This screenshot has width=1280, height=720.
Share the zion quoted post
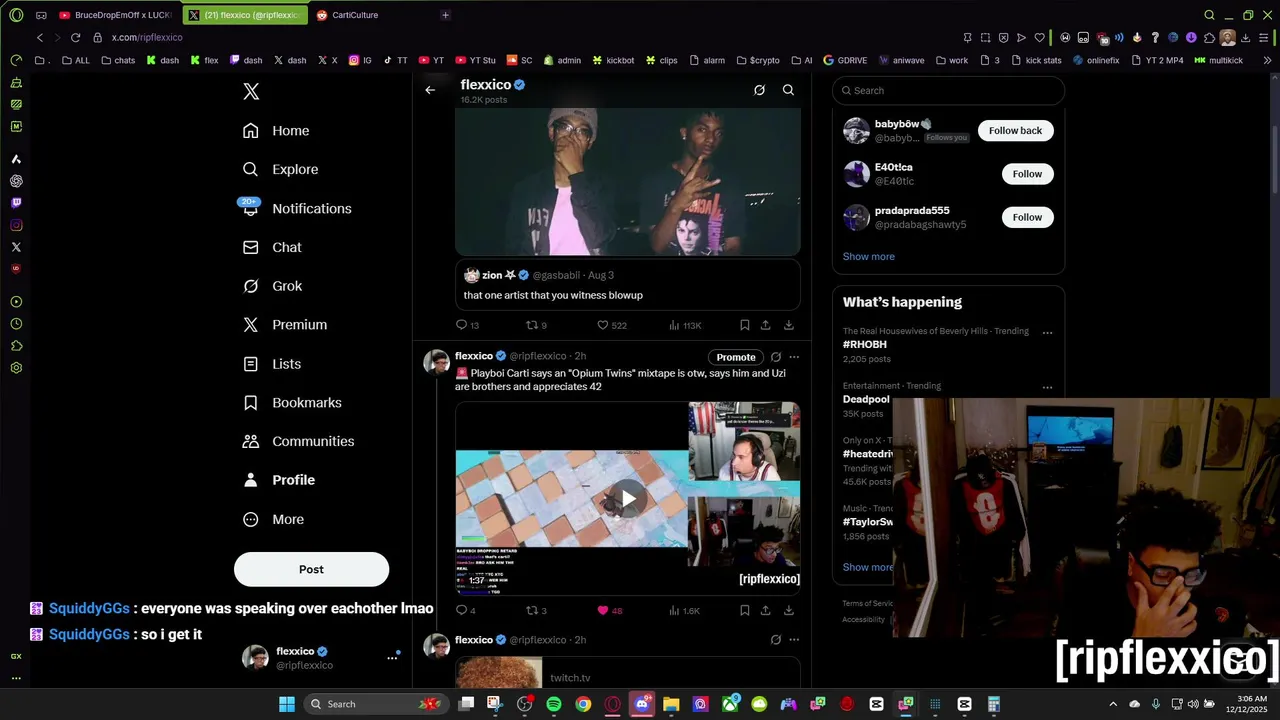(765, 325)
